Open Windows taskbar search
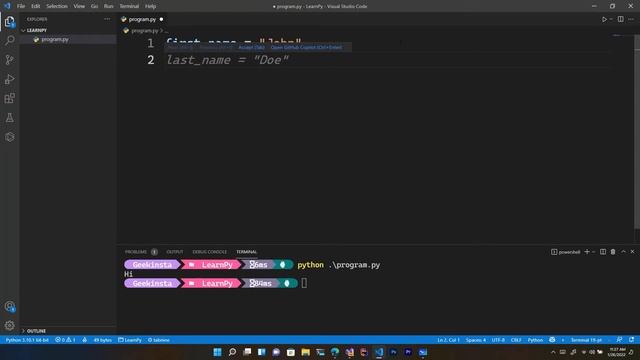640x360 pixels. (x=232, y=352)
